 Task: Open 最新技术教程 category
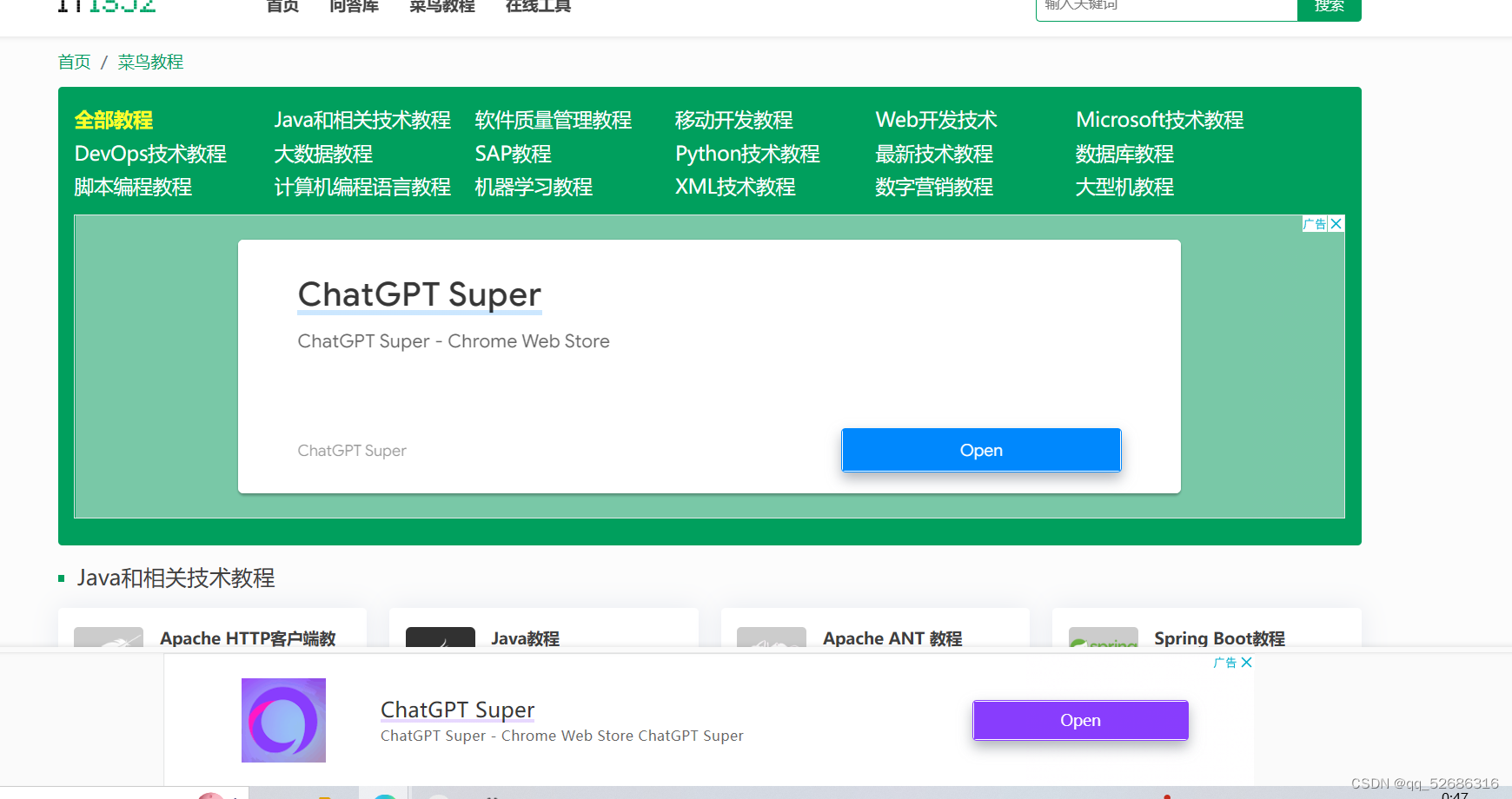coord(934,154)
